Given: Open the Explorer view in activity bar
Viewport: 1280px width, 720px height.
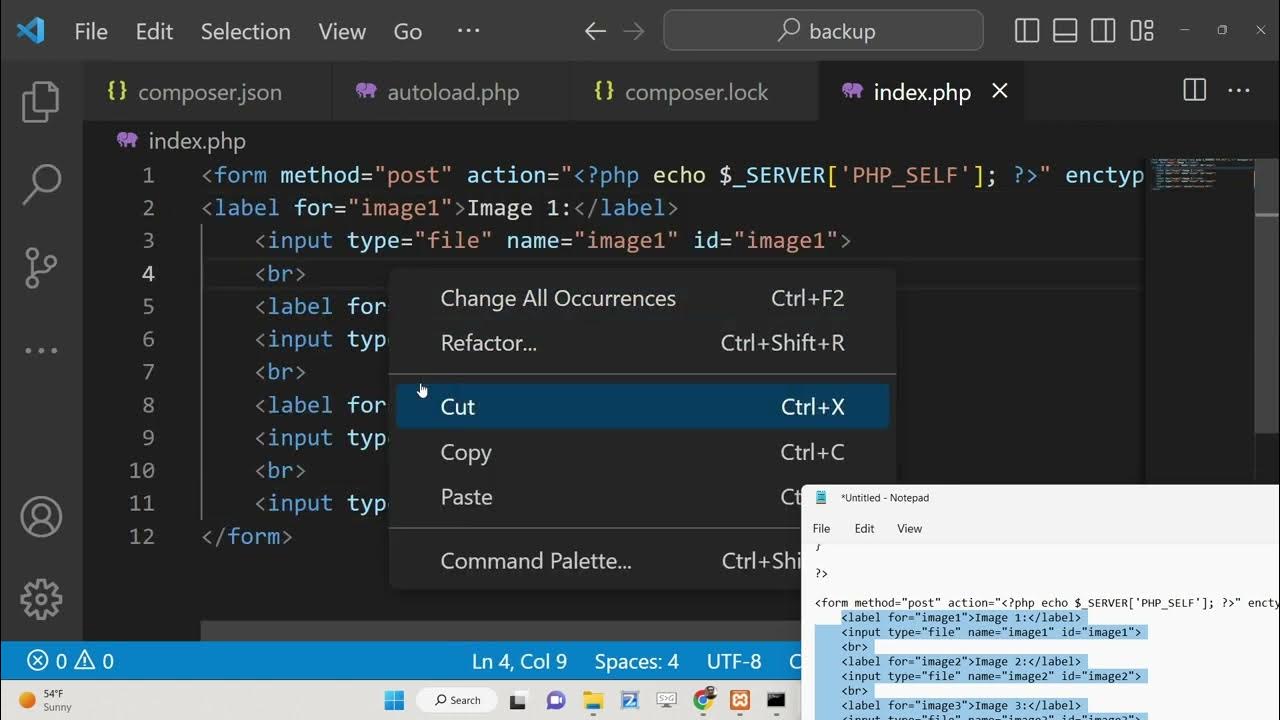Looking at the screenshot, I should (41, 102).
